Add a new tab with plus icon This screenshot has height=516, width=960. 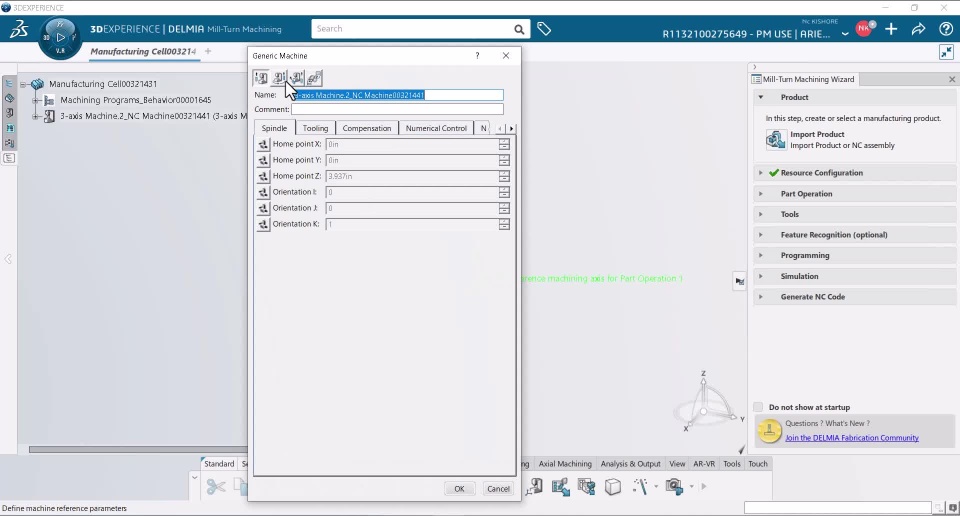point(208,51)
